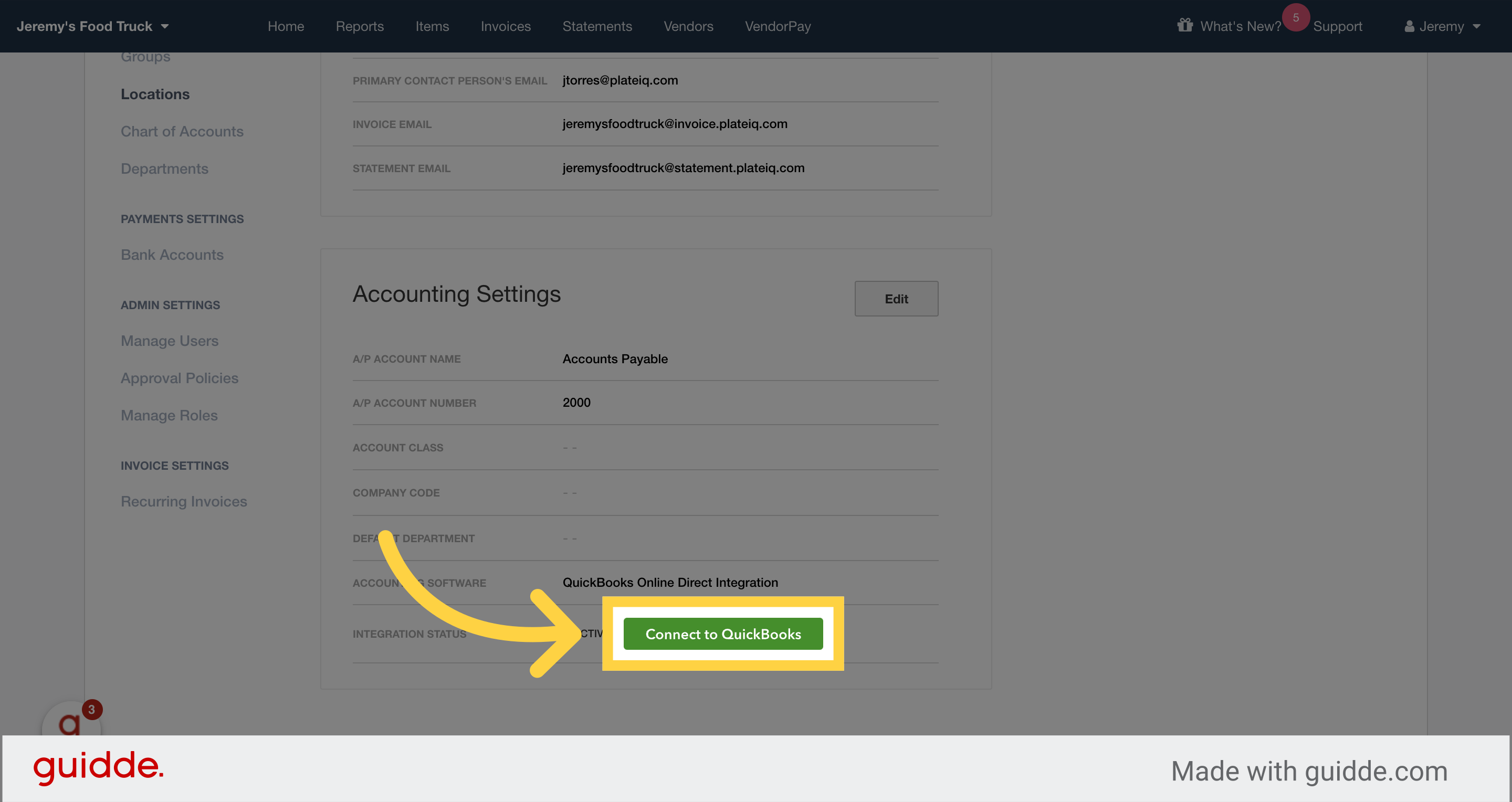Open VendorPay from the top navigation
This screenshot has height=802, width=1512.
[778, 26]
